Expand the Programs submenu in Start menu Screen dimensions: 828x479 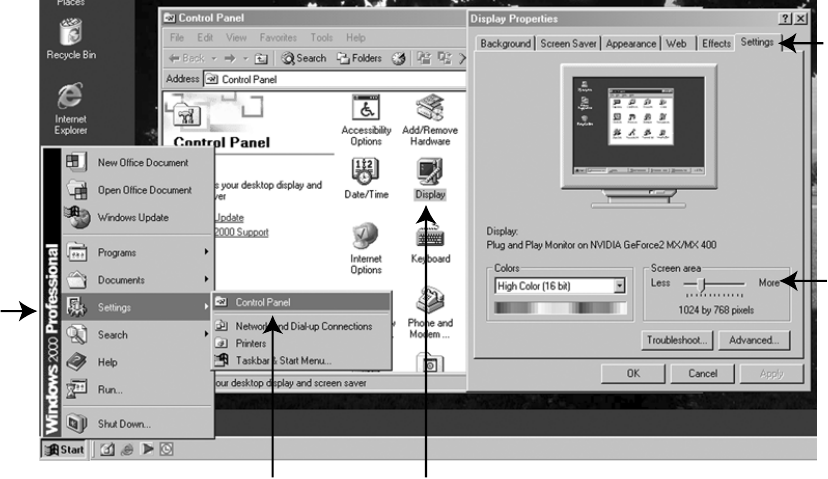click(x=137, y=252)
